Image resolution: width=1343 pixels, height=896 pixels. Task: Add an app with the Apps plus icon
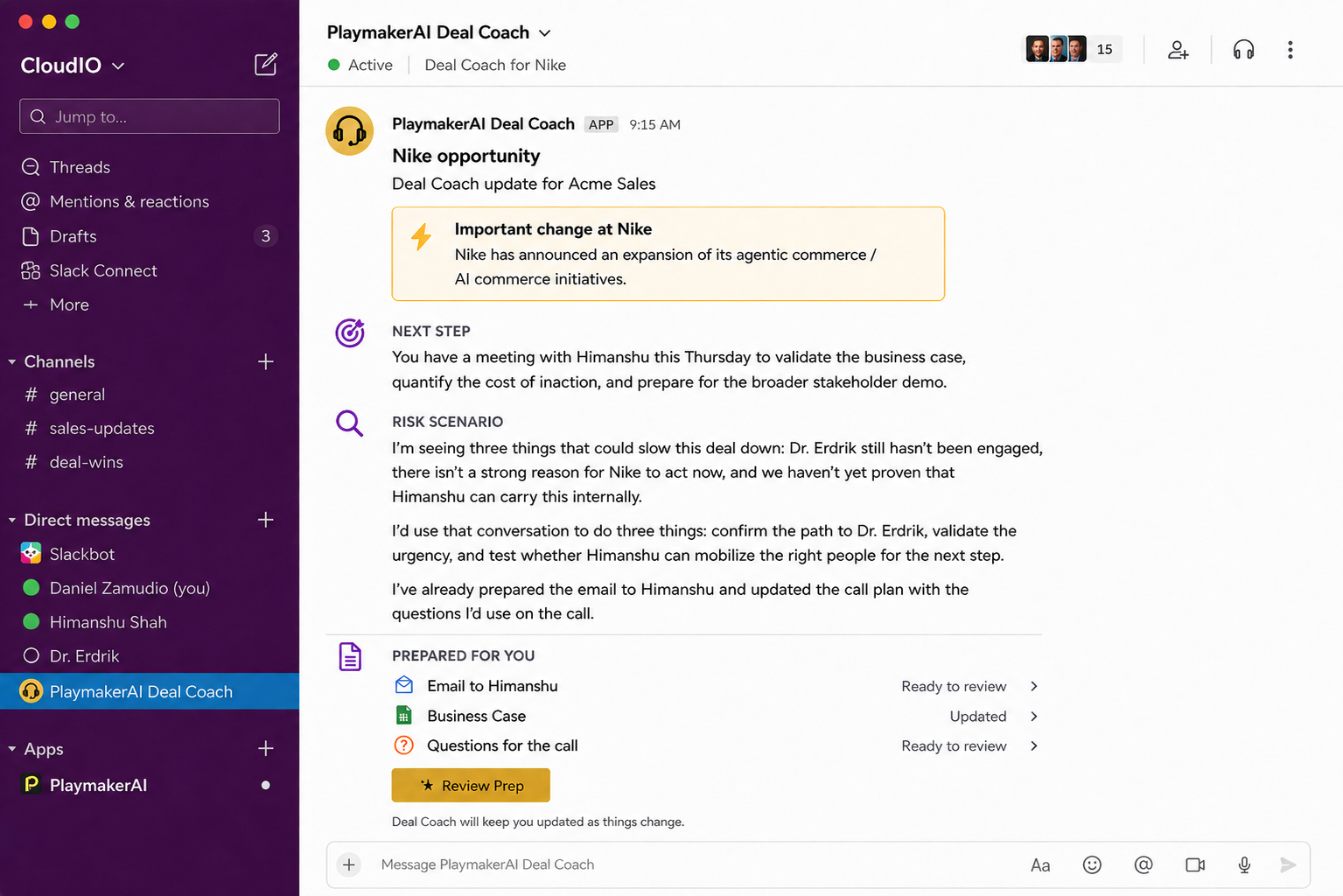click(266, 749)
